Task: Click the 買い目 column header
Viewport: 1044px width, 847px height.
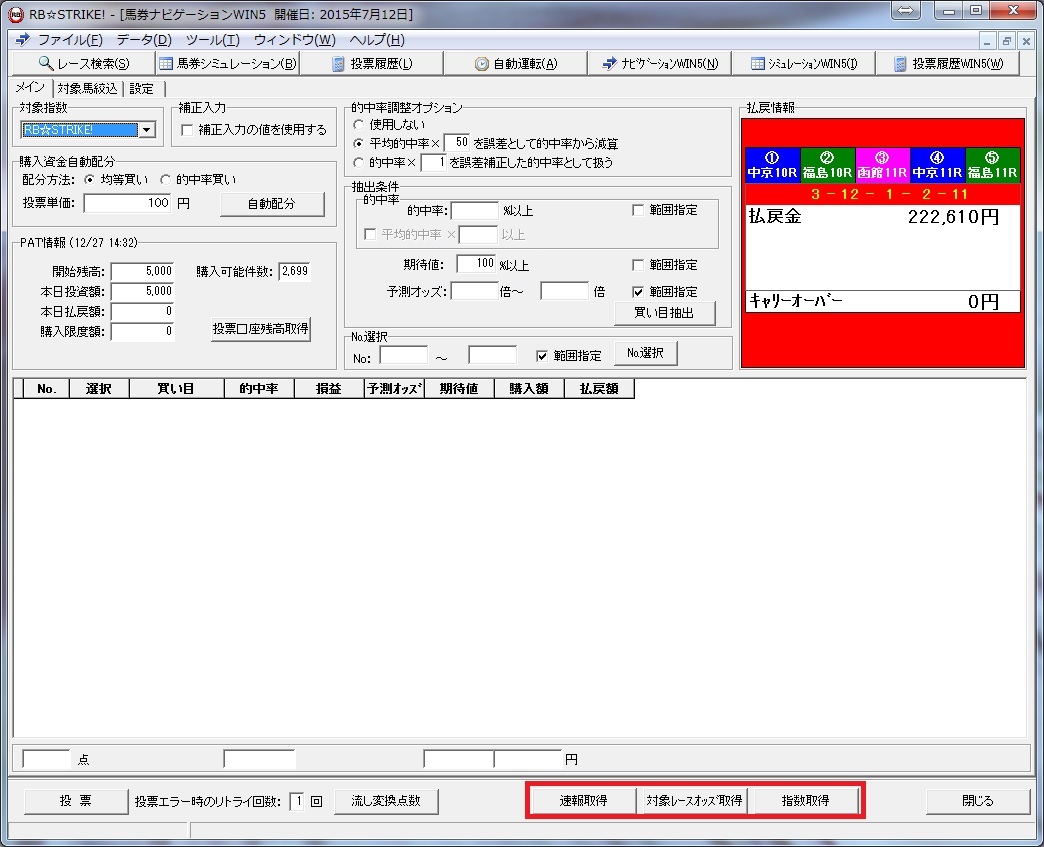Action: point(176,389)
